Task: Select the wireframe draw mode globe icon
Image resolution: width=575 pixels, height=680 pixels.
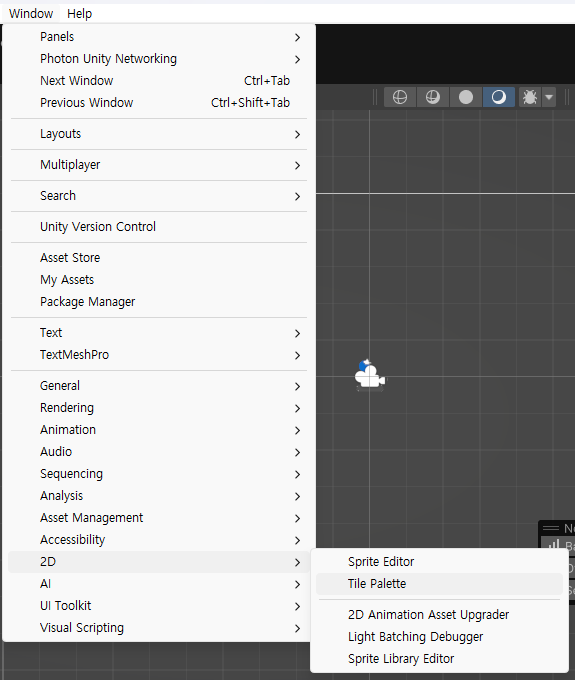Action: (x=400, y=97)
